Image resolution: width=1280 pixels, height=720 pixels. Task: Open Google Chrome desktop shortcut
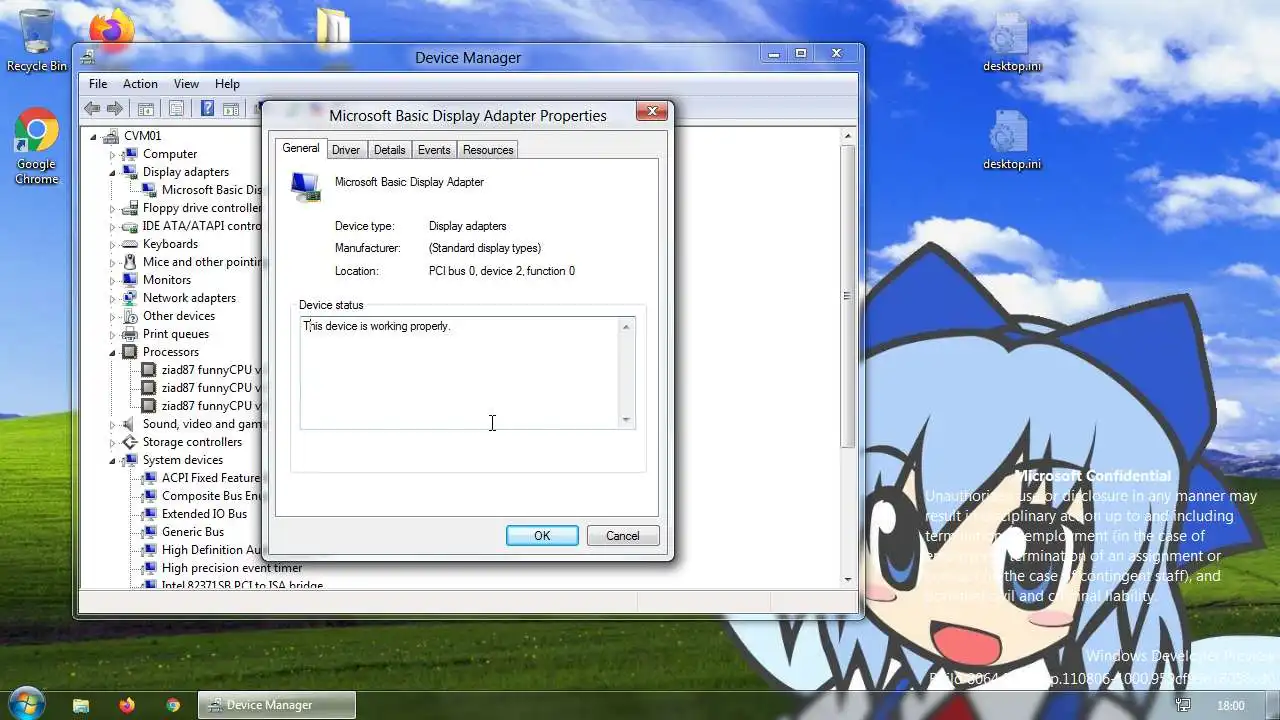(36, 147)
